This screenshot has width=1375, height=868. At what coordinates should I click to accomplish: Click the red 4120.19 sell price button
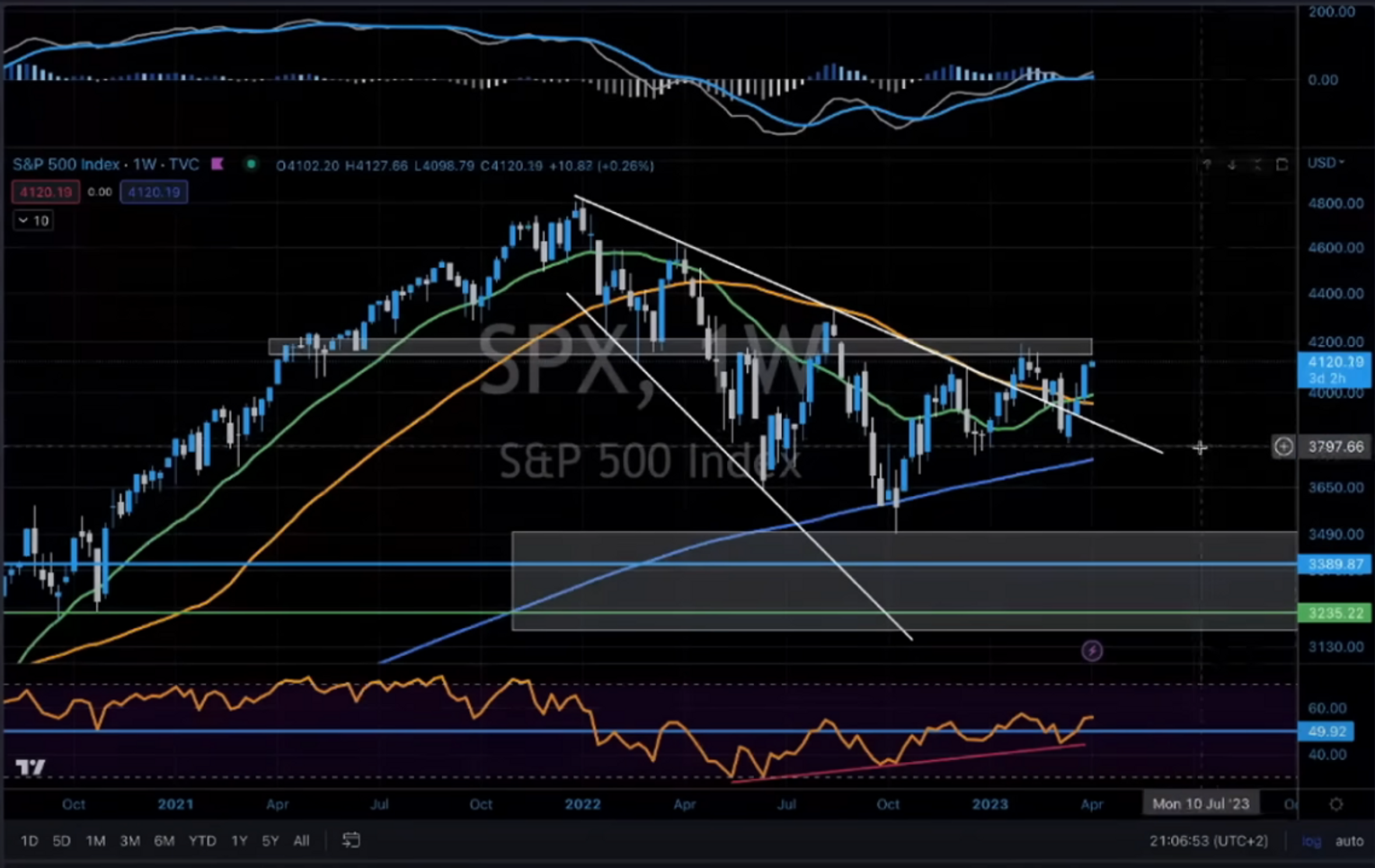(x=46, y=192)
